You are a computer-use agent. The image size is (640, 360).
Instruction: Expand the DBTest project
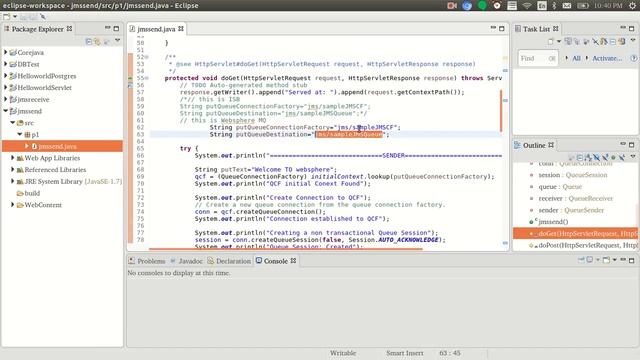5,64
